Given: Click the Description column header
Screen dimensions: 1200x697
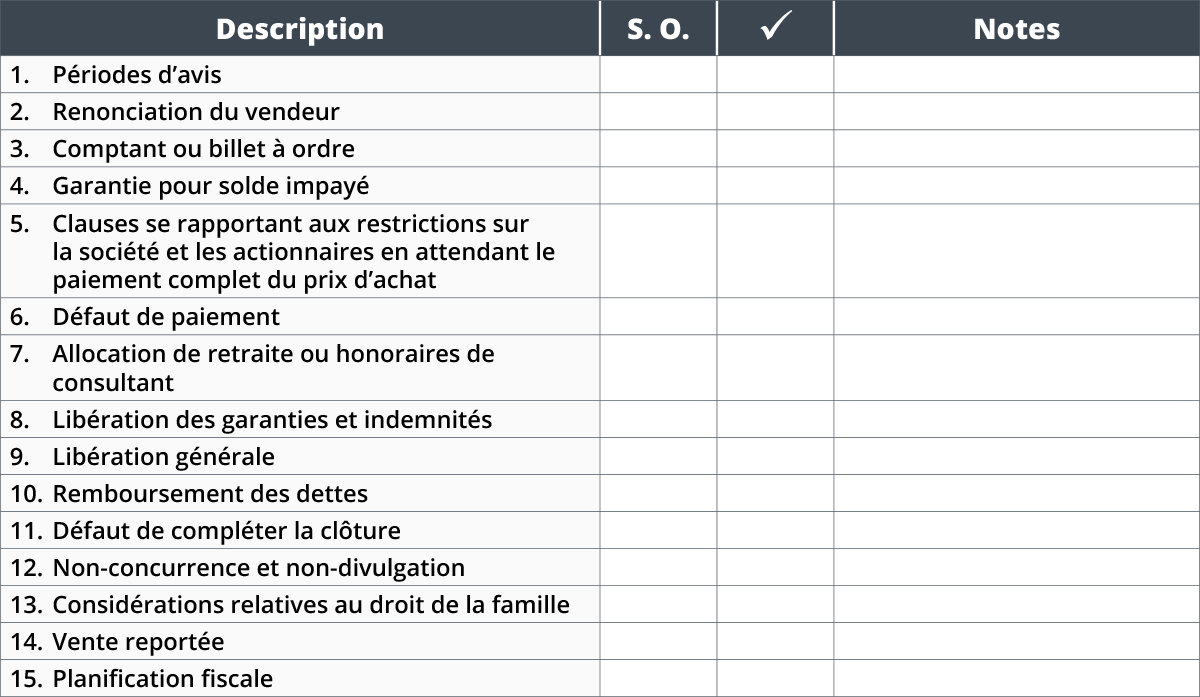Looking at the screenshot, I should (299, 28).
